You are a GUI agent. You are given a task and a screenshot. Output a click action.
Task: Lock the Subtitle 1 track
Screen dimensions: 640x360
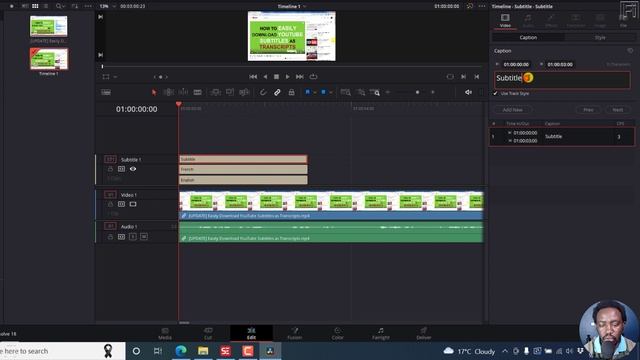coord(110,169)
